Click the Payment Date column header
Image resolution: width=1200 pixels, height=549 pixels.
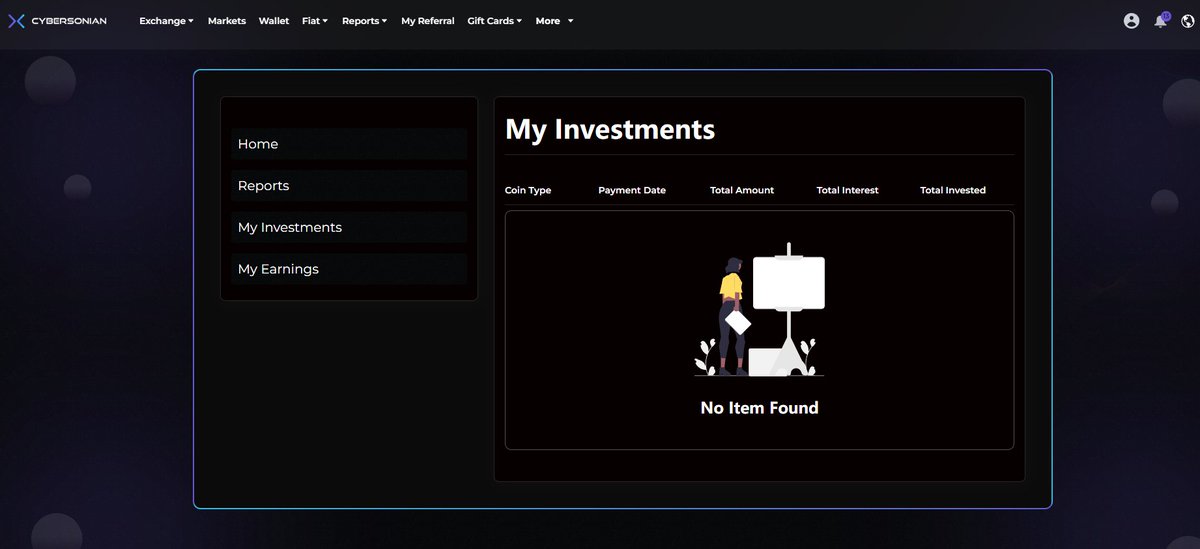(632, 190)
